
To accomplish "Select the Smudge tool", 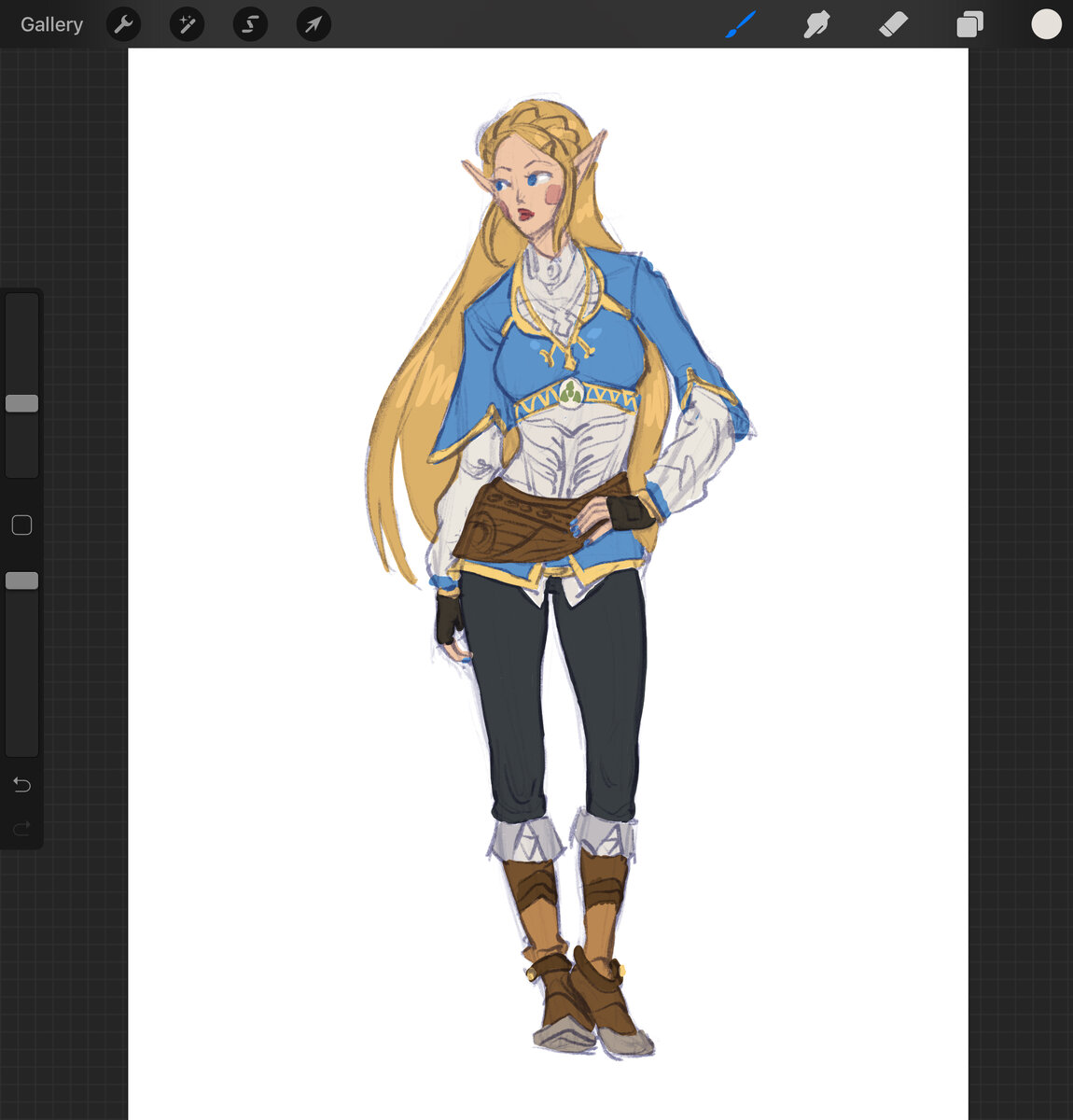I will [816, 24].
